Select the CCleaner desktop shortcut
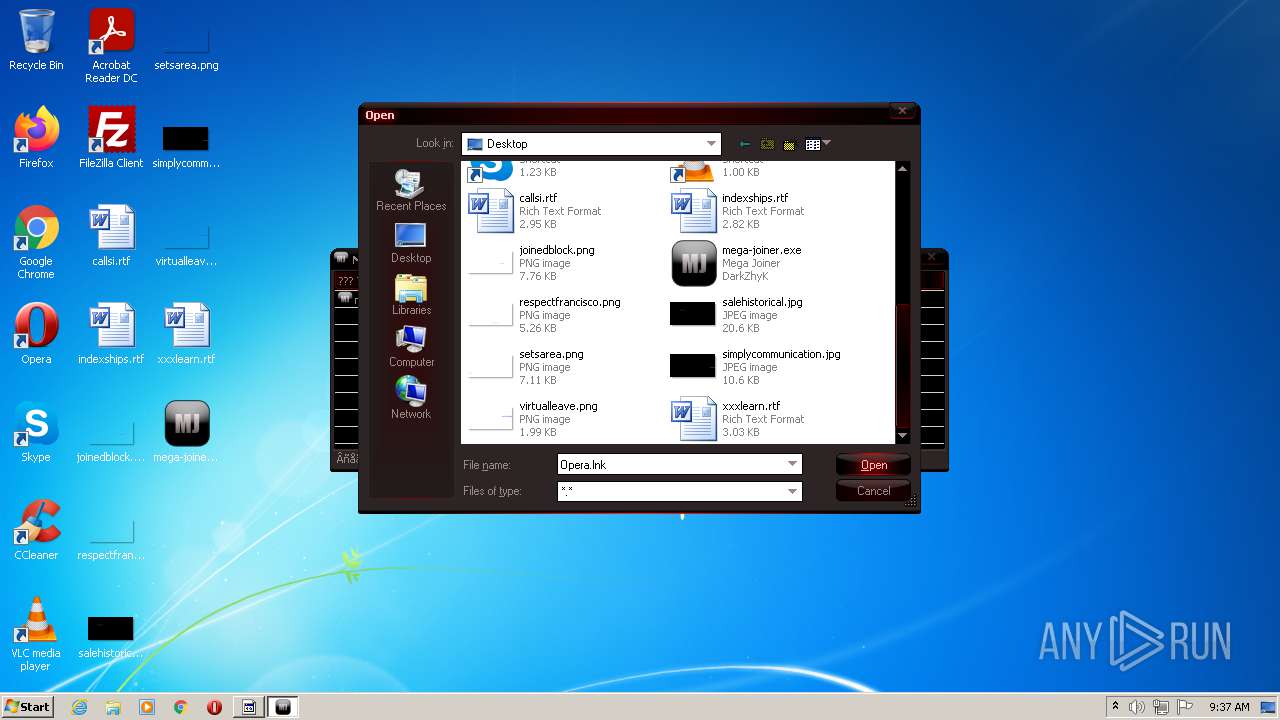The height and width of the screenshot is (720, 1280). [36, 530]
